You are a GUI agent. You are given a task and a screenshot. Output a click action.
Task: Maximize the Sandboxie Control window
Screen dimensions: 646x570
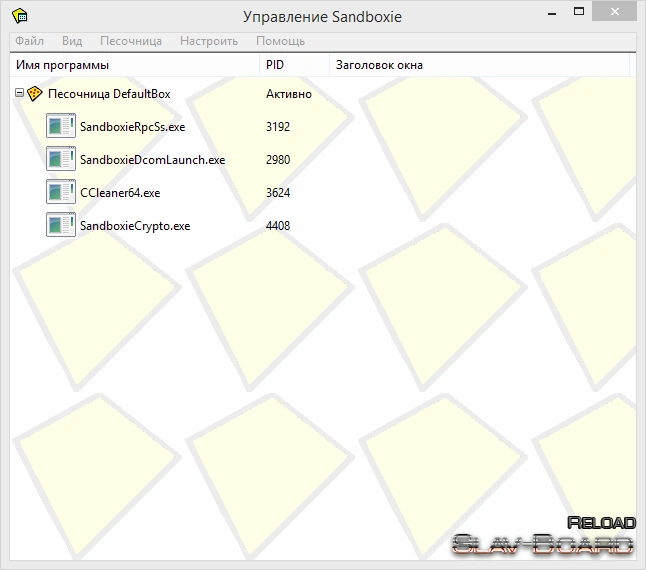pos(579,12)
